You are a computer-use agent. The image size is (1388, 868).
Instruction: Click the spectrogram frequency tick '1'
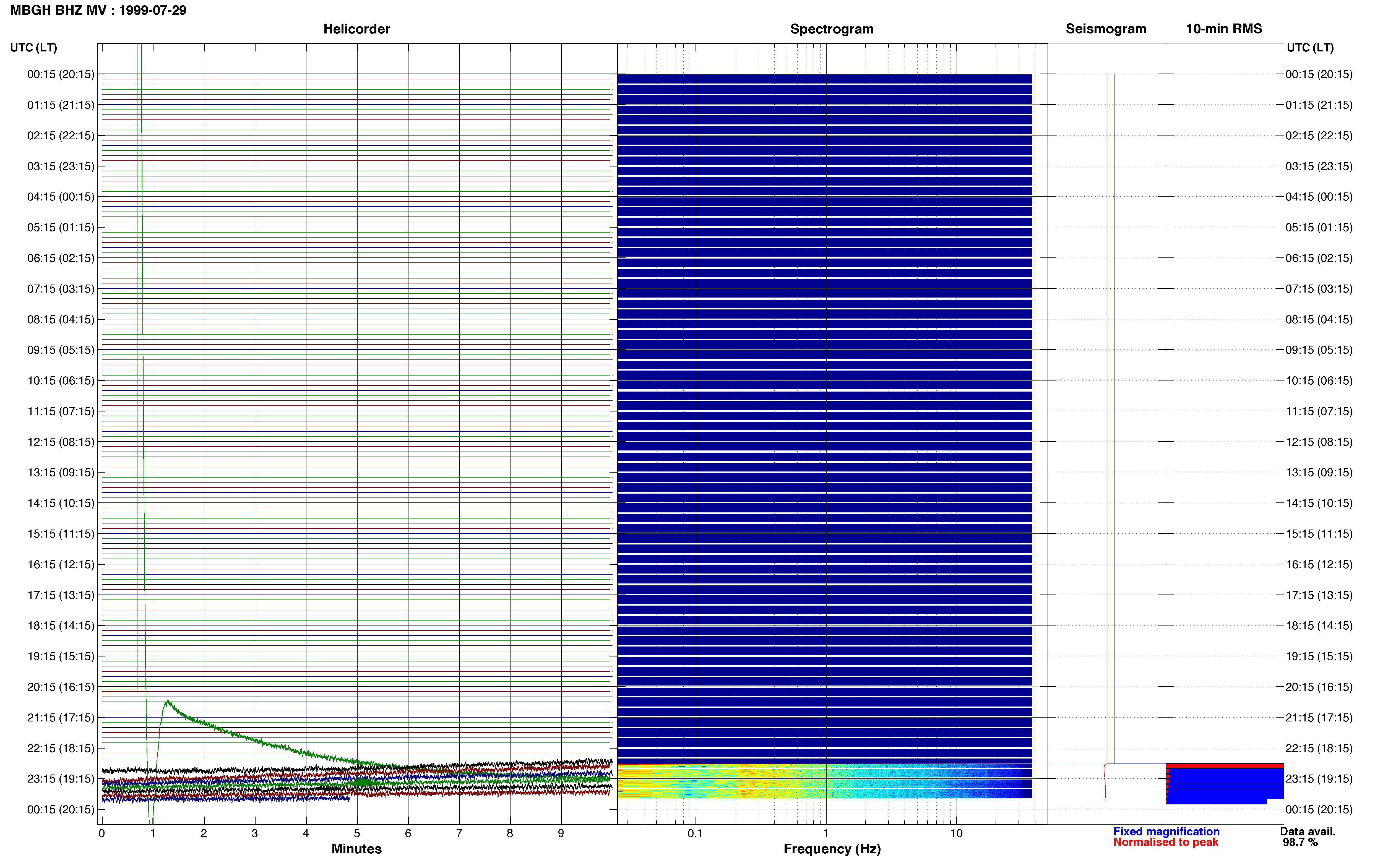point(826,833)
